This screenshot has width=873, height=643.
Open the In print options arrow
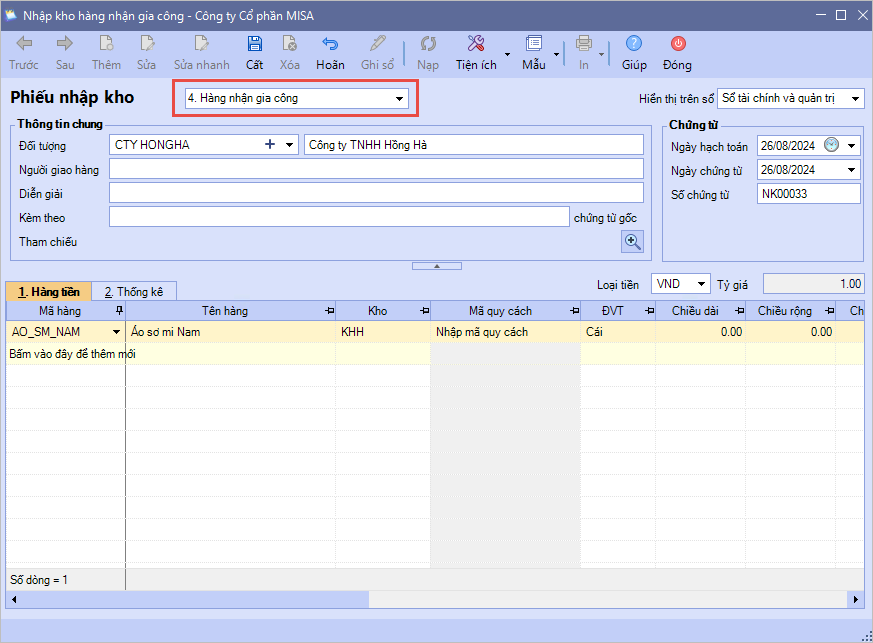pyautogui.click(x=601, y=54)
